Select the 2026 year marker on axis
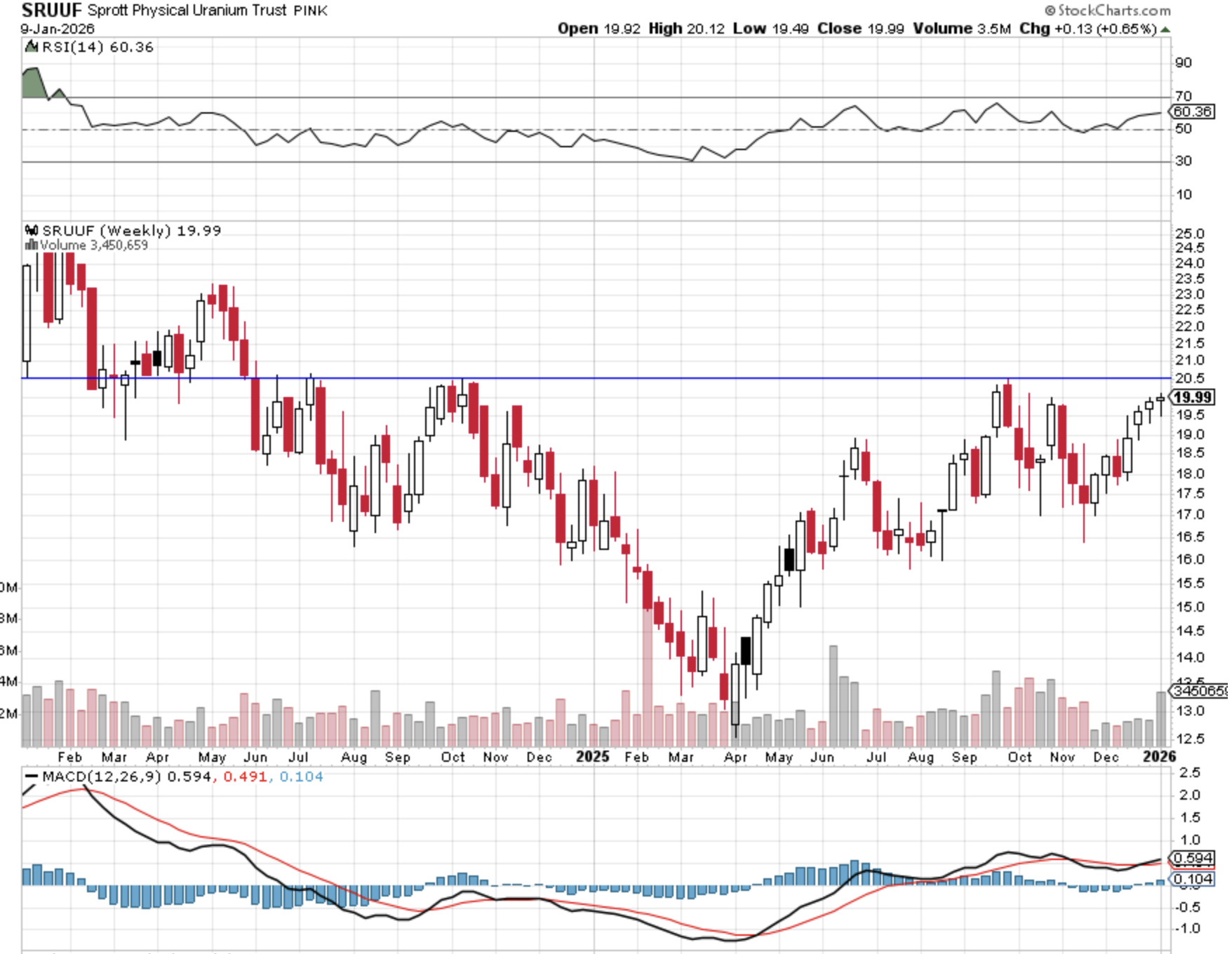Viewport: 1232px width, 954px height. [1159, 756]
